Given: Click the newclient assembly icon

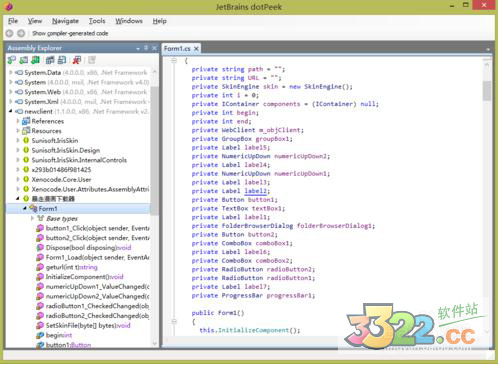Looking at the screenshot, I should point(19,111).
